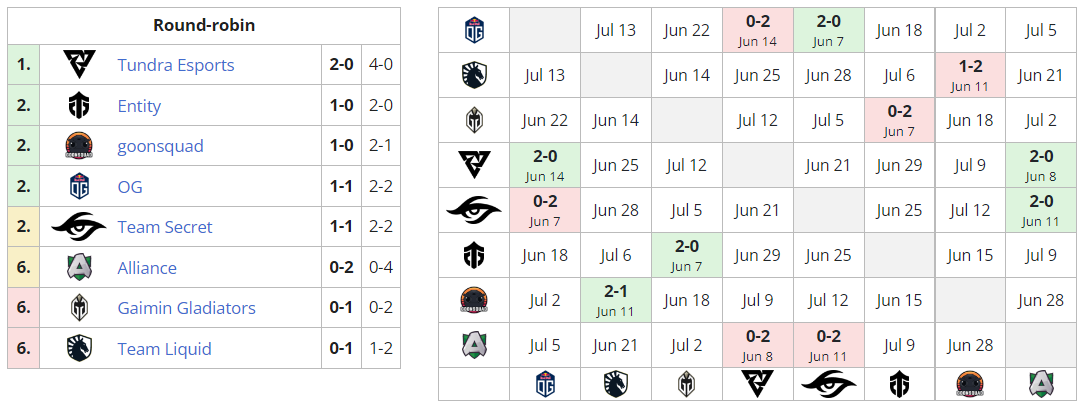
Task: Click the Alliance logo in the standings table
Action: click(80, 268)
